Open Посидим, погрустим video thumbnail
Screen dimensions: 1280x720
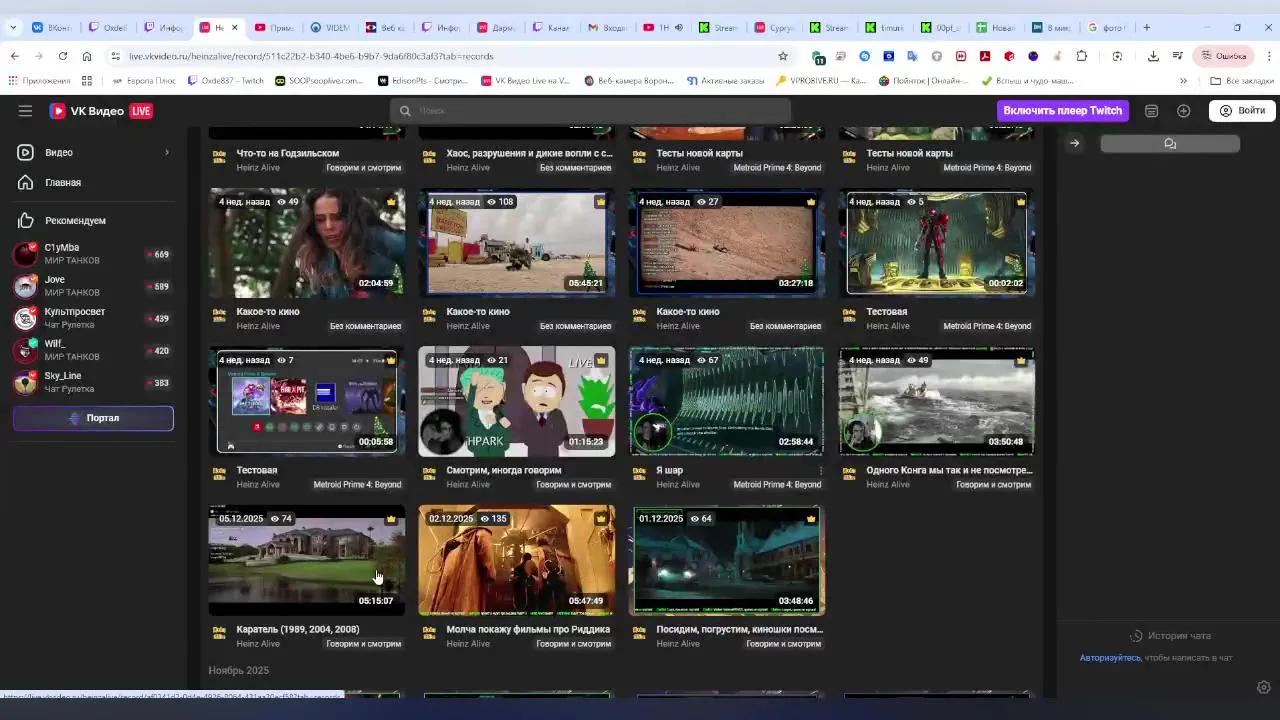[727, 560]
